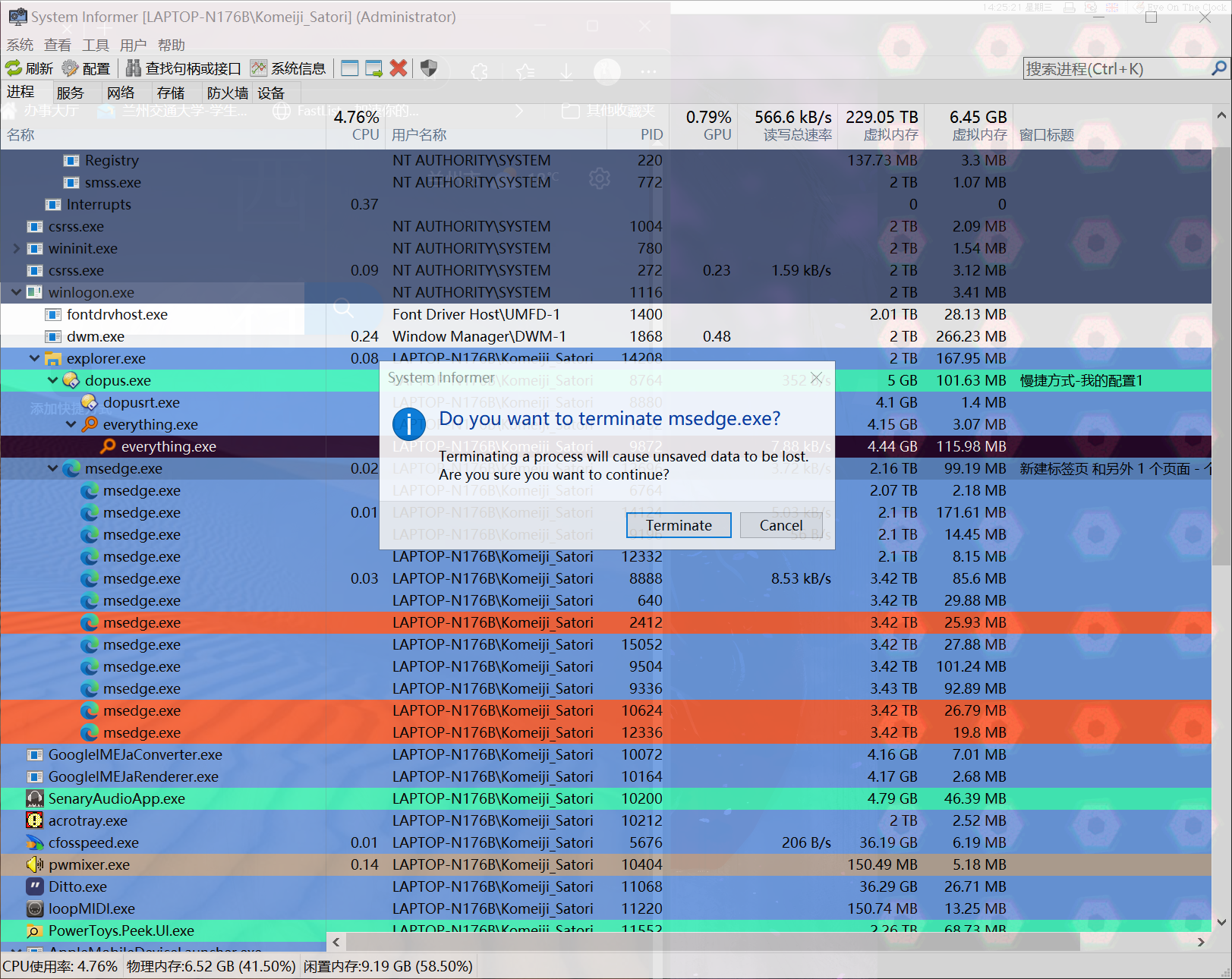Collapse the dopus.exe tree node

[x=52, y=380]
